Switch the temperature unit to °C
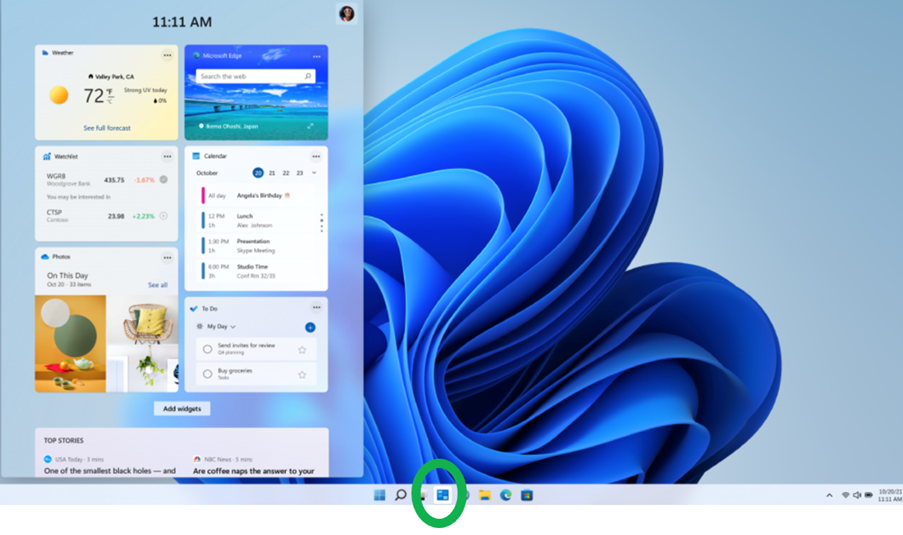 pos(109,102)
